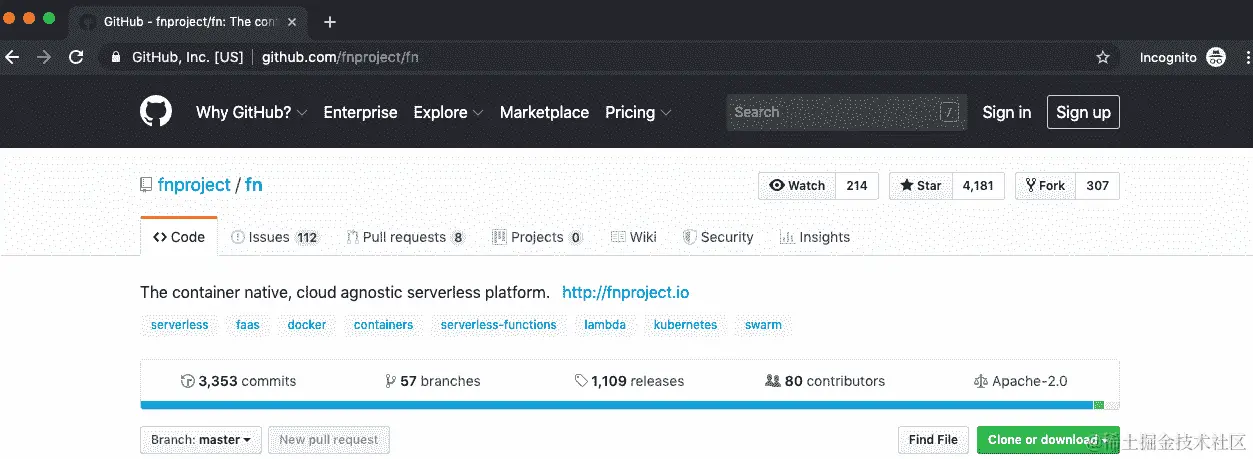View the 214 watchers count
The height and width of the screenshot is (459, 1253).
pyautogui.click(x=856, y=185)
